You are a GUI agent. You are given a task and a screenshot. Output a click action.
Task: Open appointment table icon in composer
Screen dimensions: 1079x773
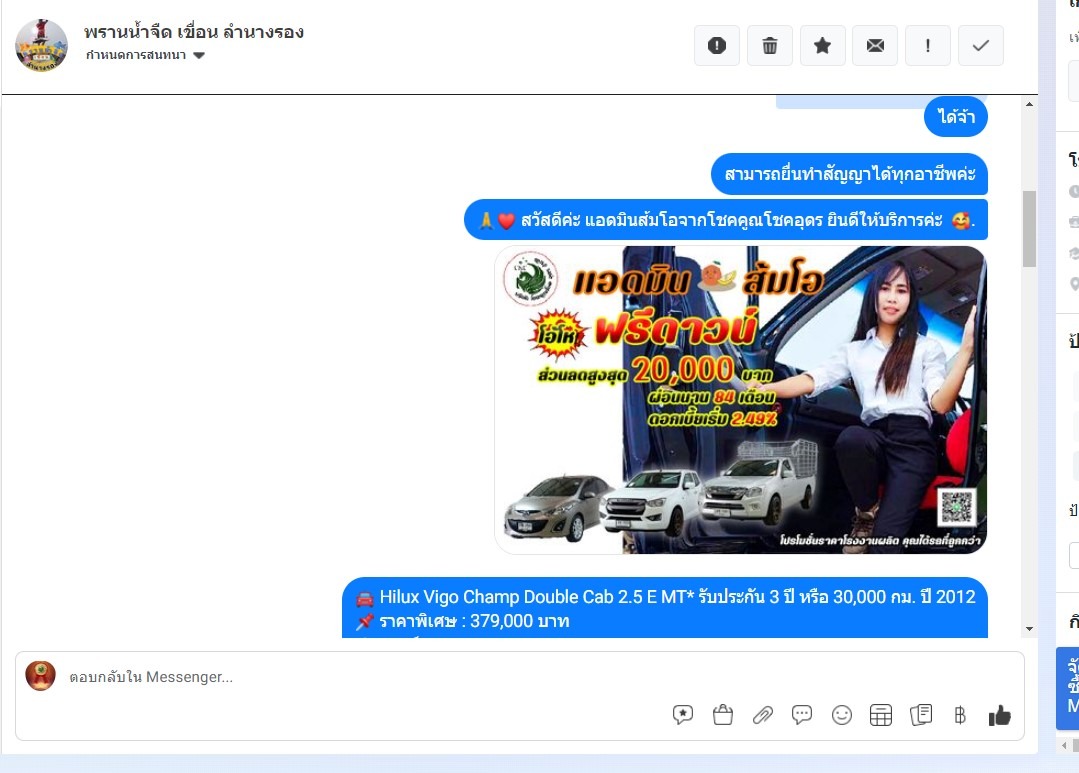click(x=881, y=715)
